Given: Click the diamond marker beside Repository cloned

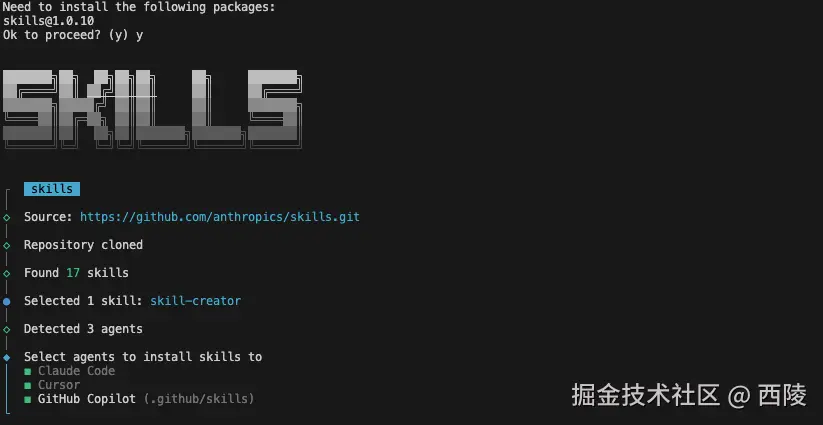Looking at the screenshot, I should [x=6, y=245].
